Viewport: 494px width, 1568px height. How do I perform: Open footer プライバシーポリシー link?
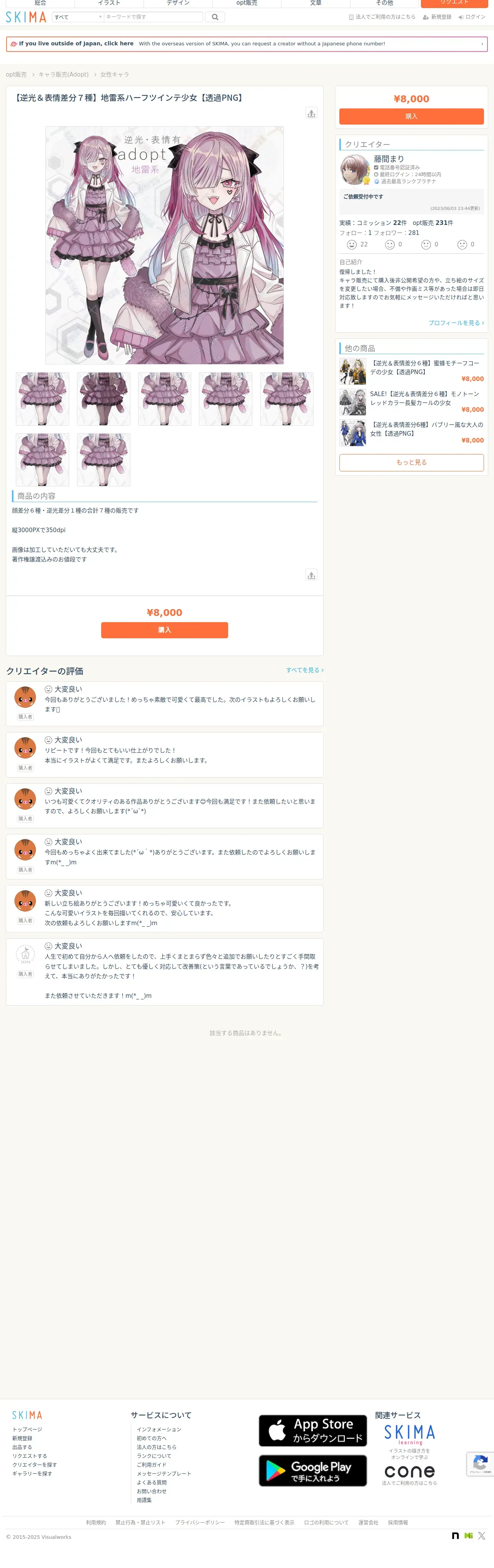tap(200, 1522)
